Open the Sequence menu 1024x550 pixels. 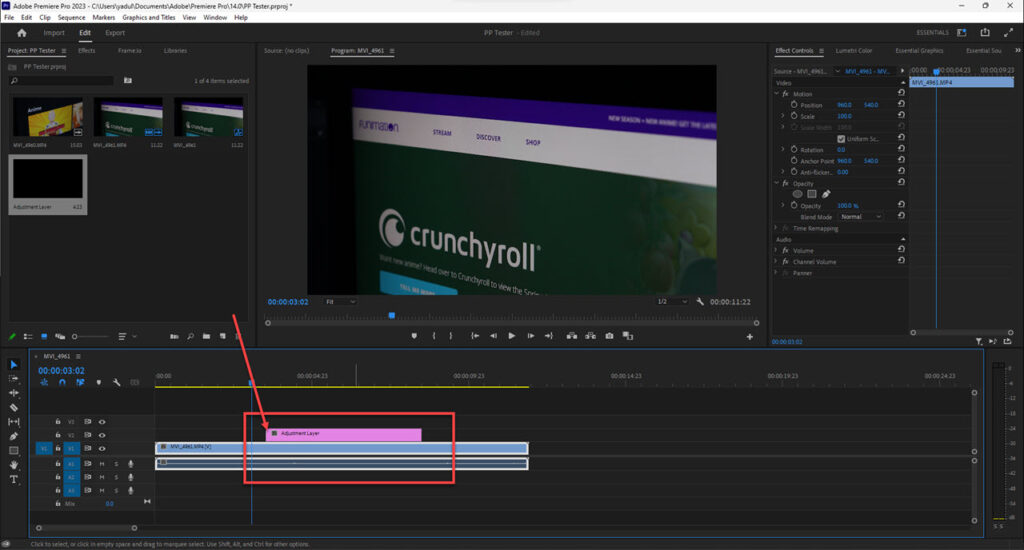pos(71,18)
